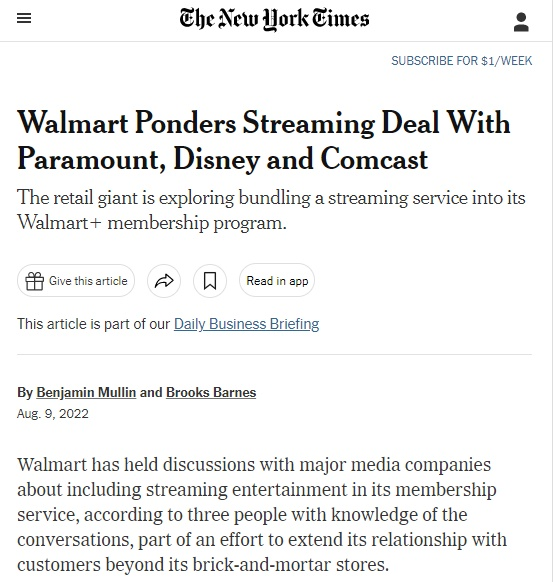Click the divider line above the byline
Screen dimensions: 553x582
[x=274, y=354]
